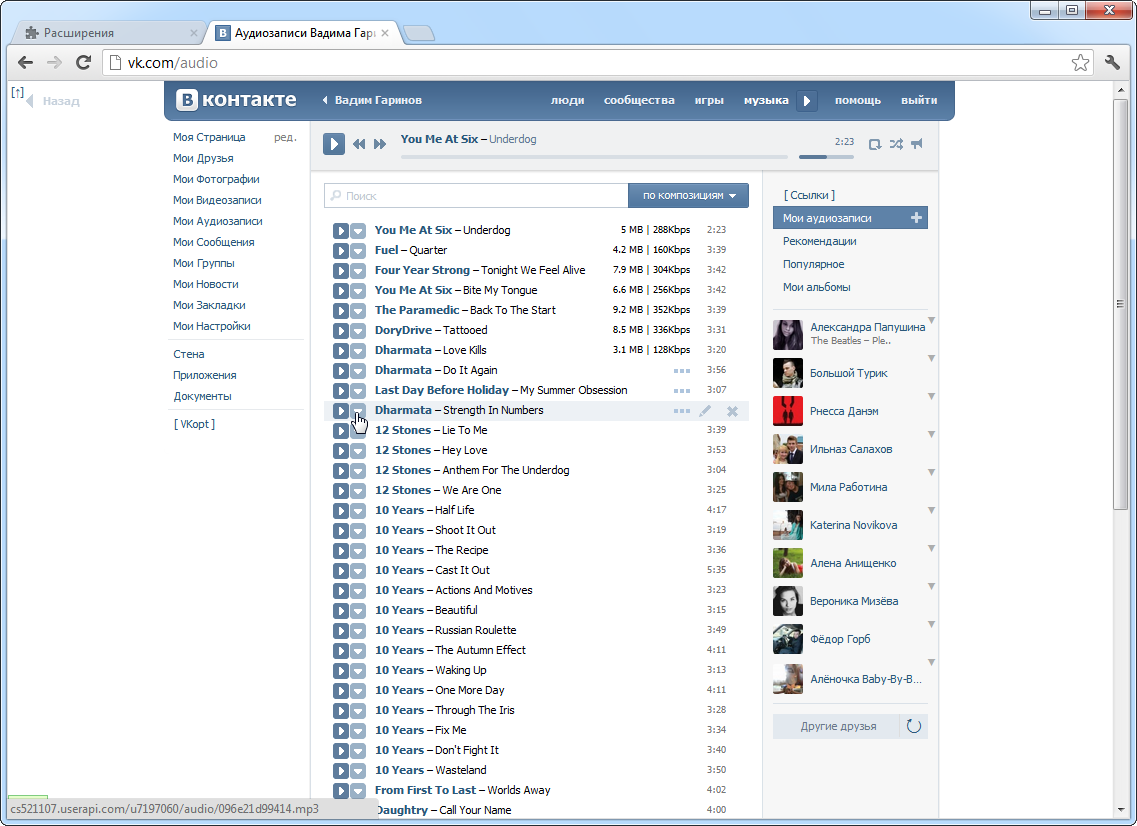Click header play button next to музыка
The height and width of the screenshot is (826, 1137).
point(806,101)
